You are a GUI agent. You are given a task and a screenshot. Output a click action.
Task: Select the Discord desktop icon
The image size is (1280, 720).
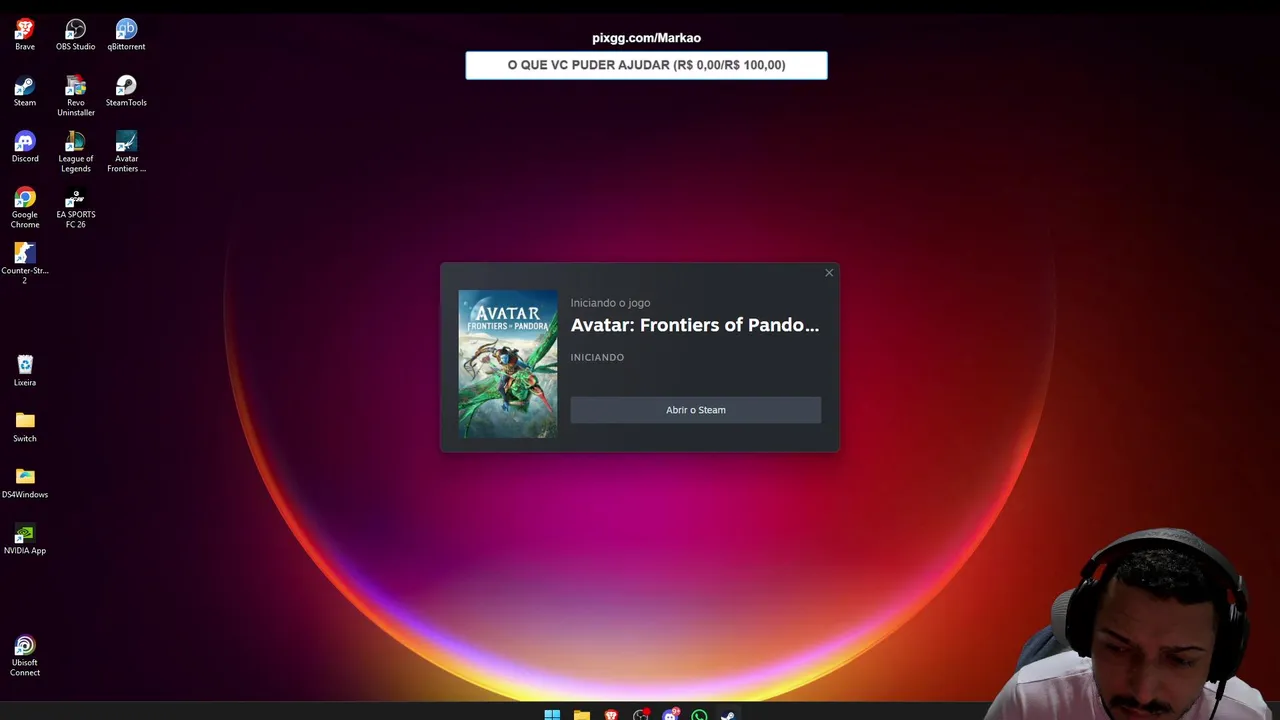25,147
